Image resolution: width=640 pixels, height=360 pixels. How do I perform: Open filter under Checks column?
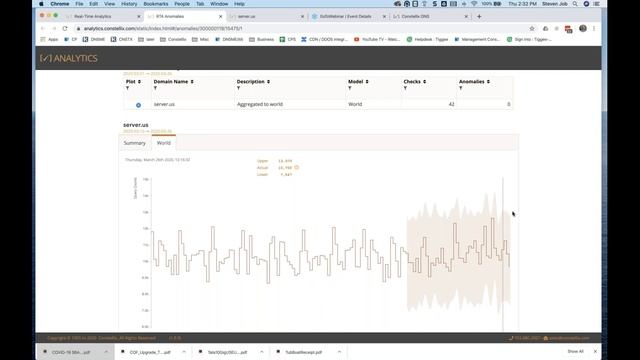[x=405, y=88]
